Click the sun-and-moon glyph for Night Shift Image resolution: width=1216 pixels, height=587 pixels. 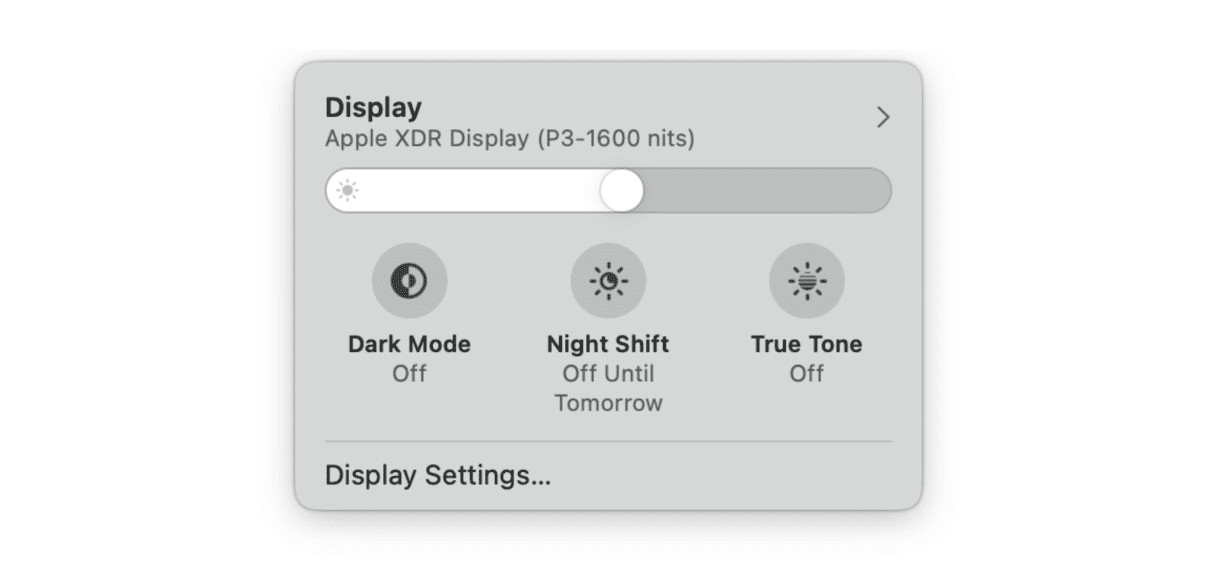(608, 281)
